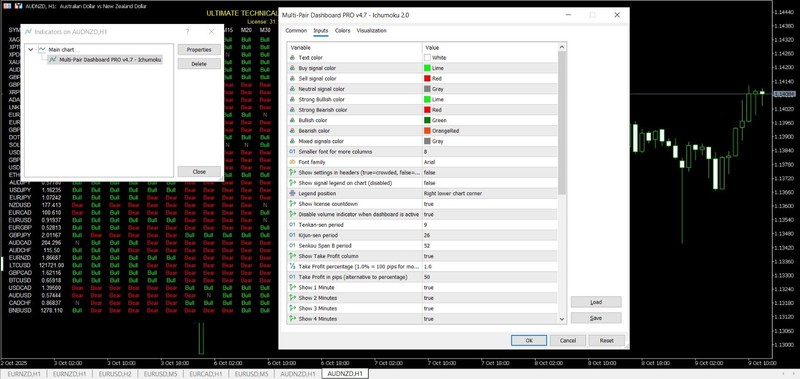Click boolean icon beside Show 4 Minutes
800x379 pixels.
pos(292,319)
